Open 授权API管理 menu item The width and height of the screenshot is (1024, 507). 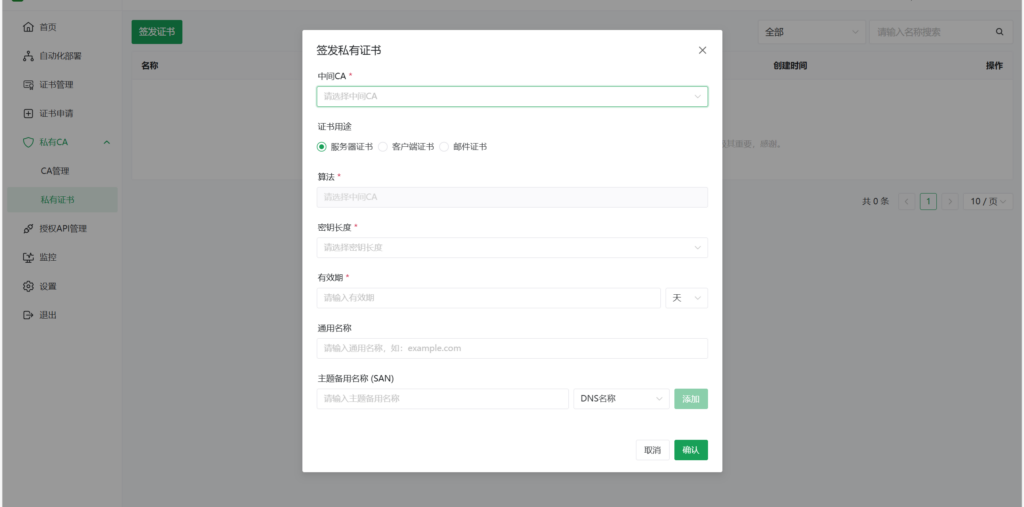(63, 229)
